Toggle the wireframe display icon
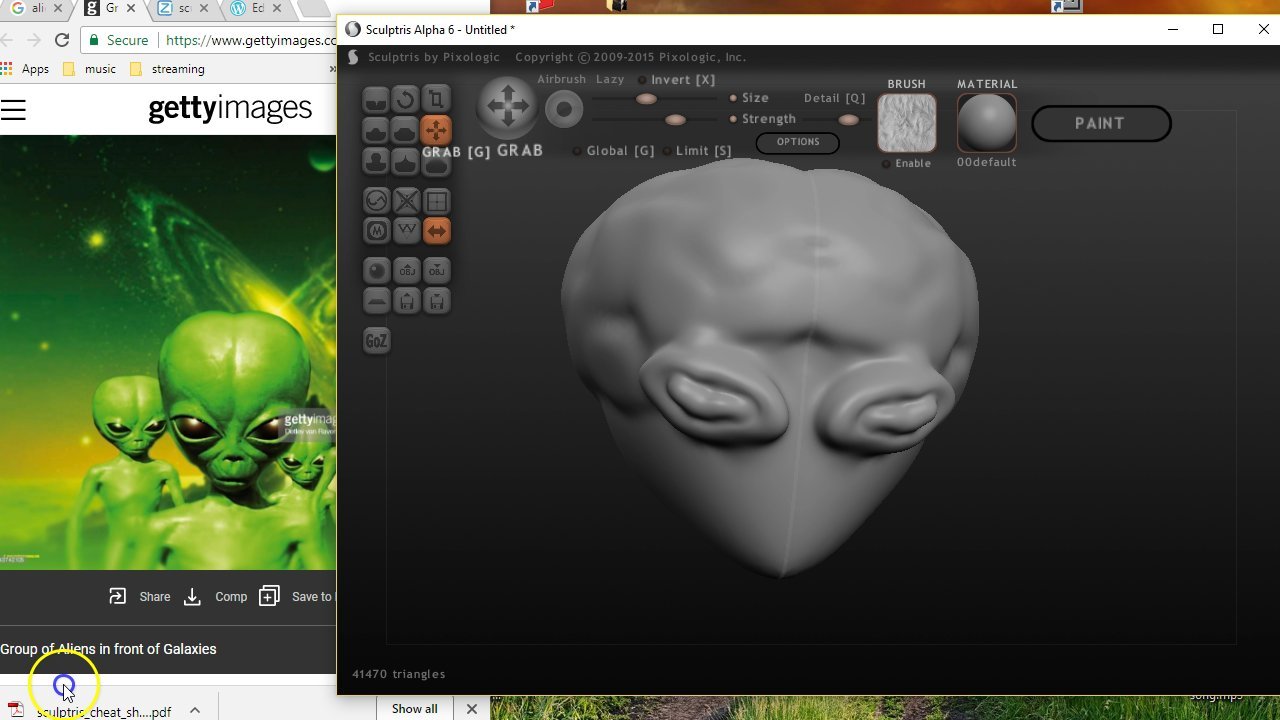1280x720 pixels. point(437,200)
